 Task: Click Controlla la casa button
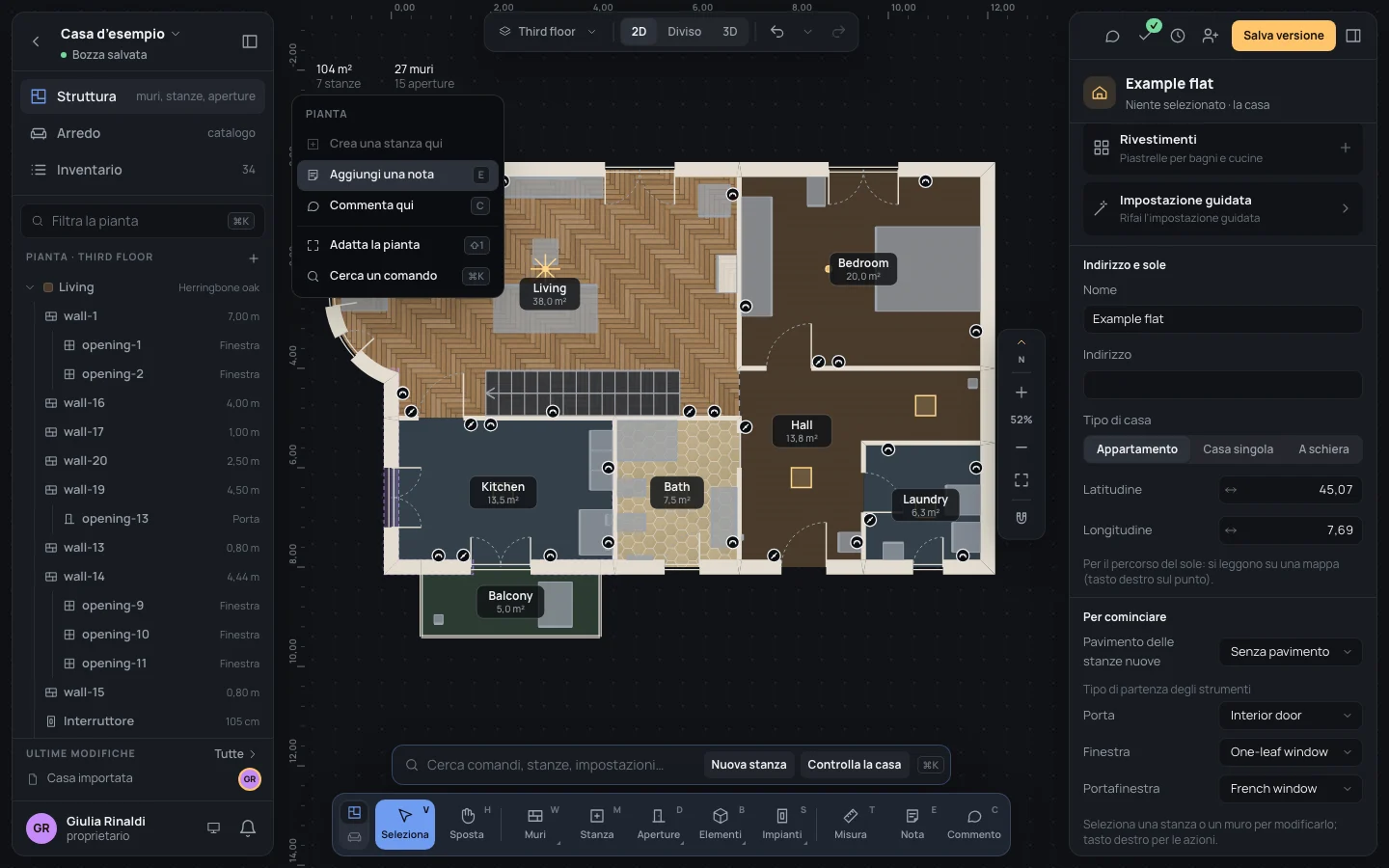click(854, 765)
